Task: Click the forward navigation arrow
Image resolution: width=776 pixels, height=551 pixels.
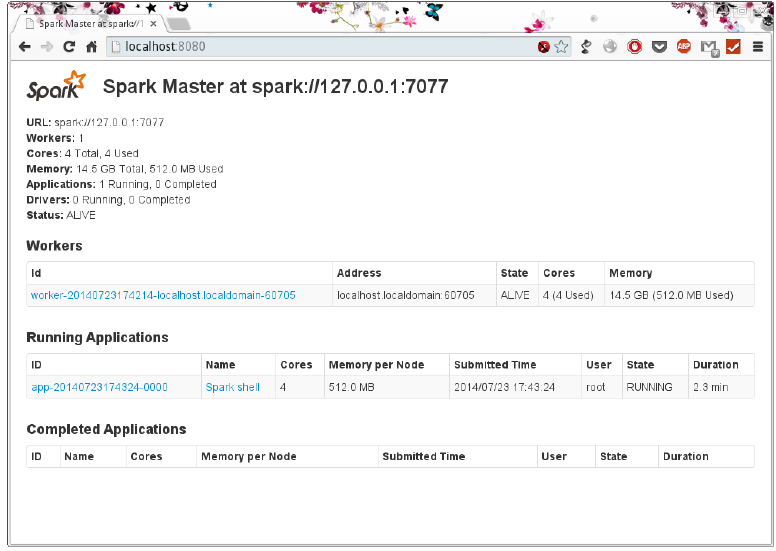Action: [47, 47]
